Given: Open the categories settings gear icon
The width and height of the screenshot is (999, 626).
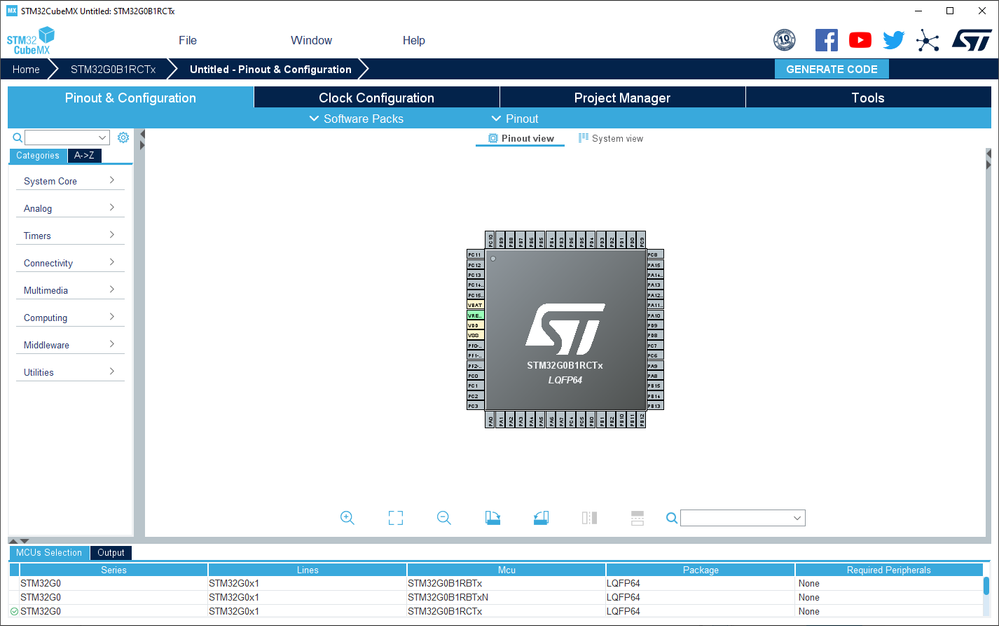Looking at the screenshot, I should click(123, 138).
